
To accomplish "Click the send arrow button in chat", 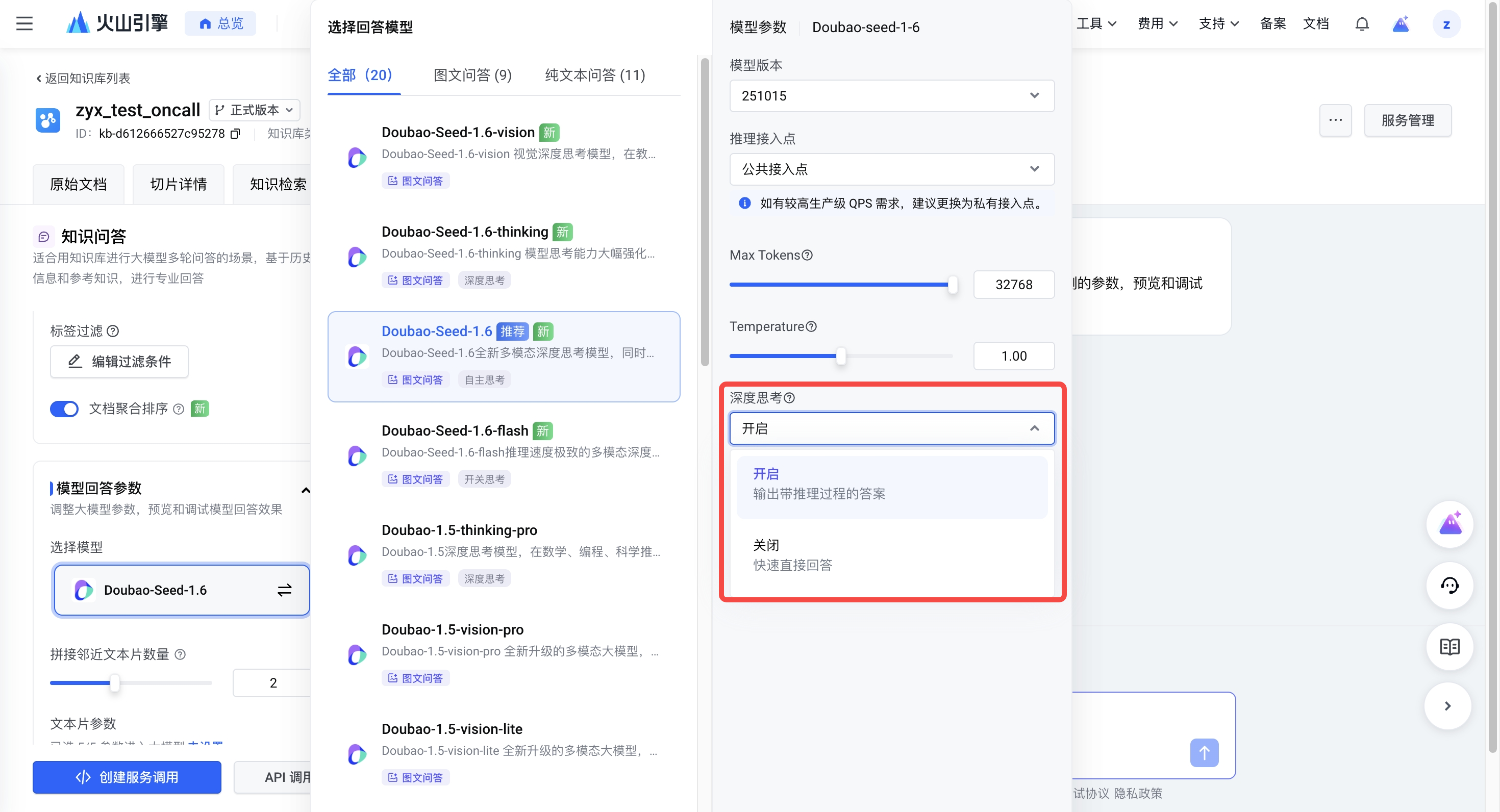I will [x=1204, y=753].
